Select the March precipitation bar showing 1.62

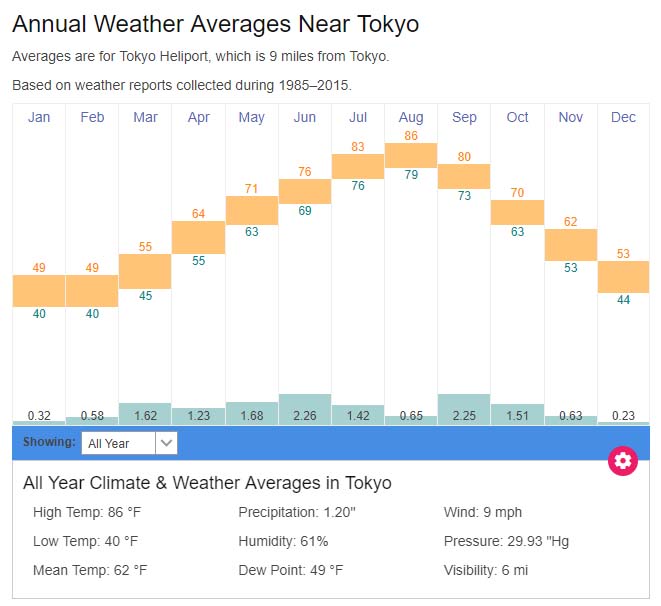[x=145, y=413]
